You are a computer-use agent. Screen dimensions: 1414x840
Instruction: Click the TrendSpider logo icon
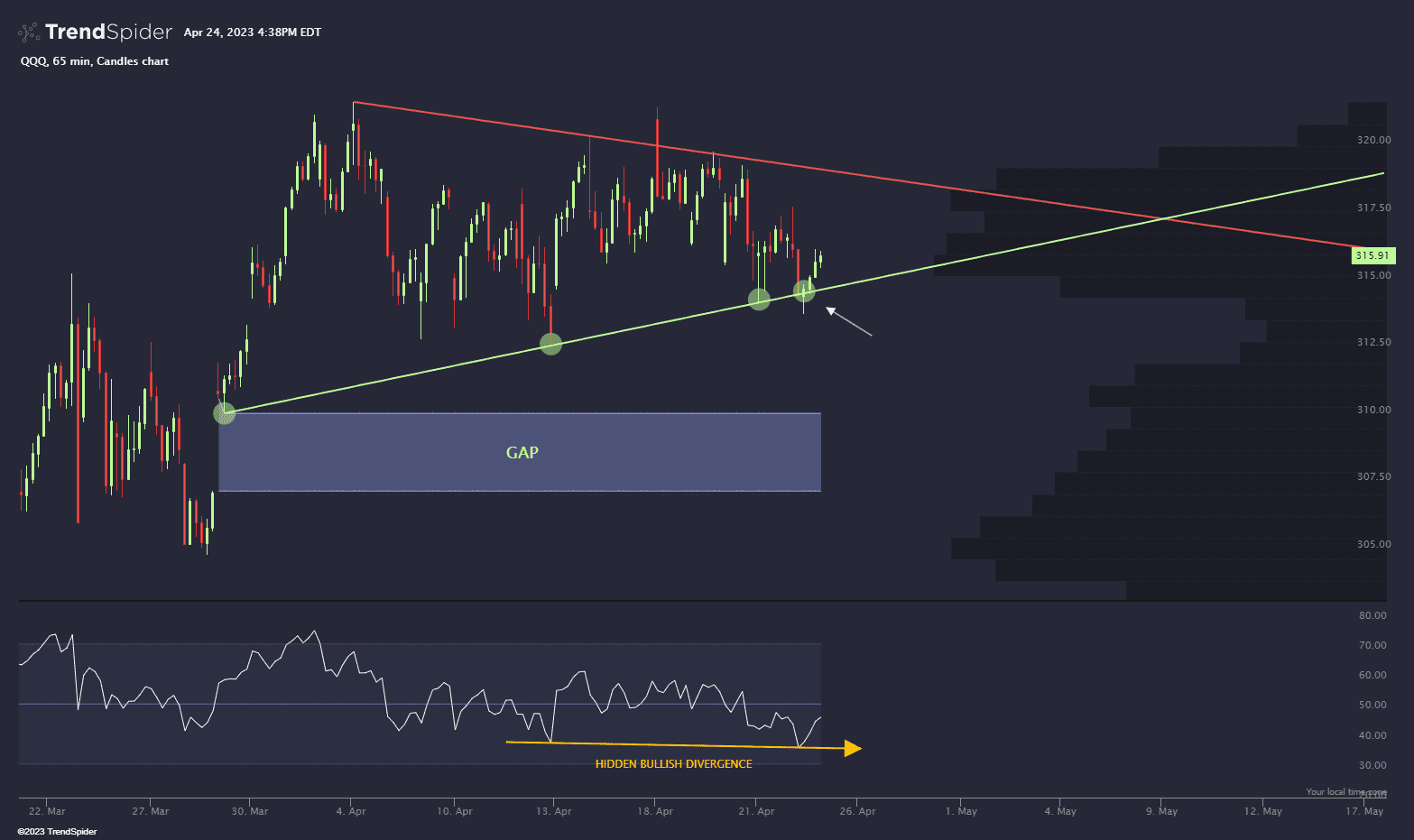28,31
